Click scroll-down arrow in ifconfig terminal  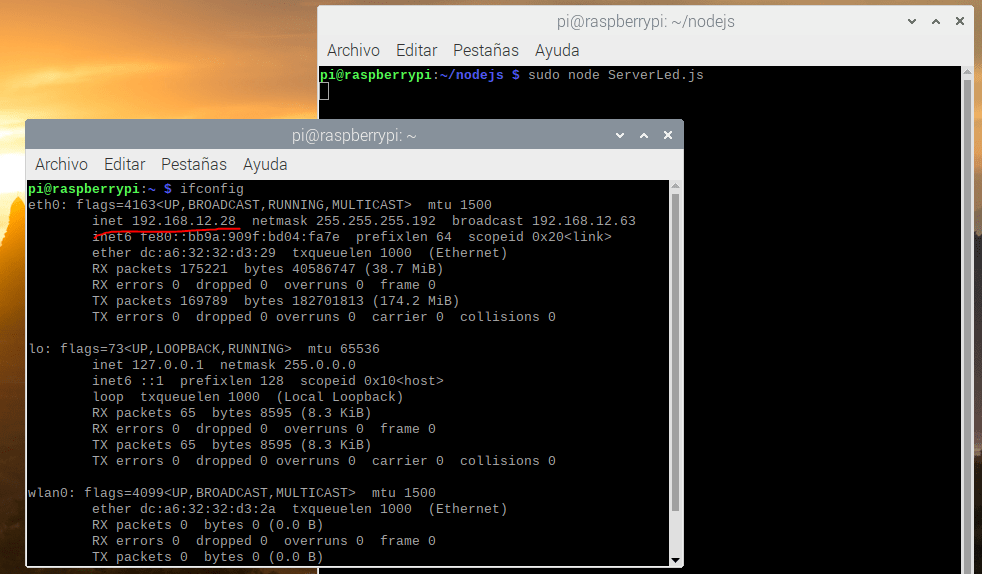[675, 559]
